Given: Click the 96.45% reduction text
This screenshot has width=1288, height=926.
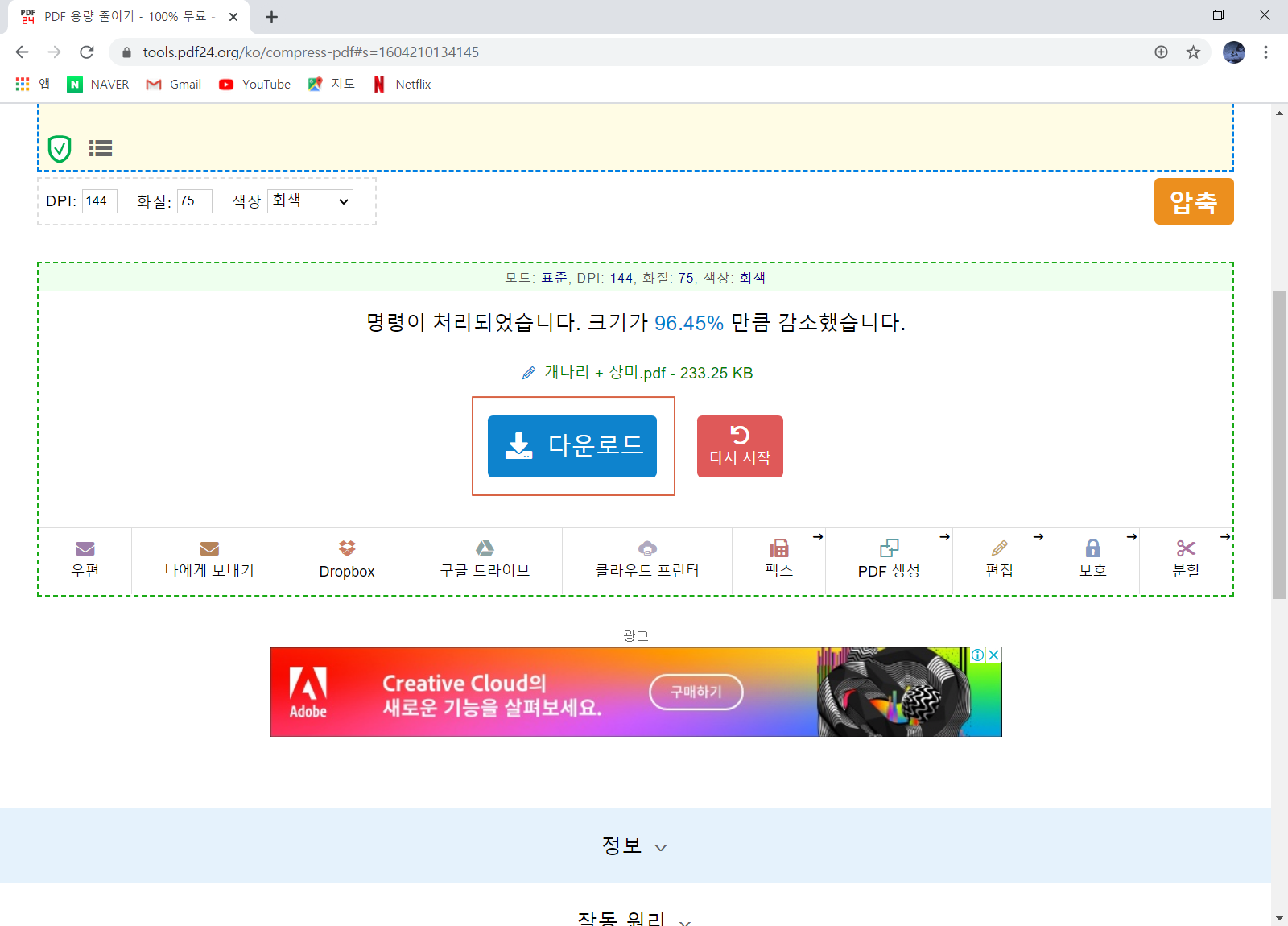Looking at the screenshot, I should point(689,323).
